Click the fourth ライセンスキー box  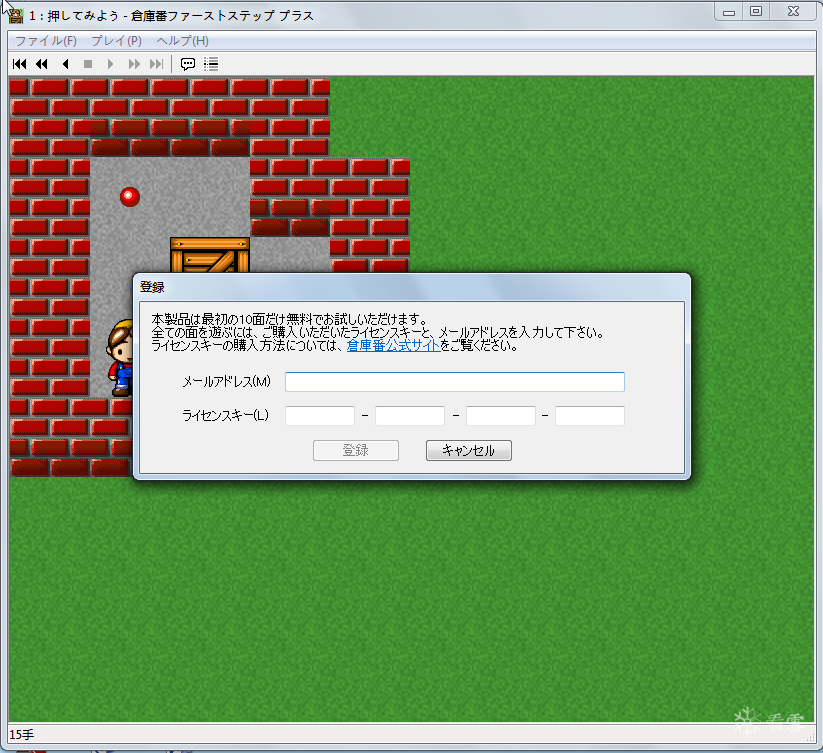click(x=590, y=416)
